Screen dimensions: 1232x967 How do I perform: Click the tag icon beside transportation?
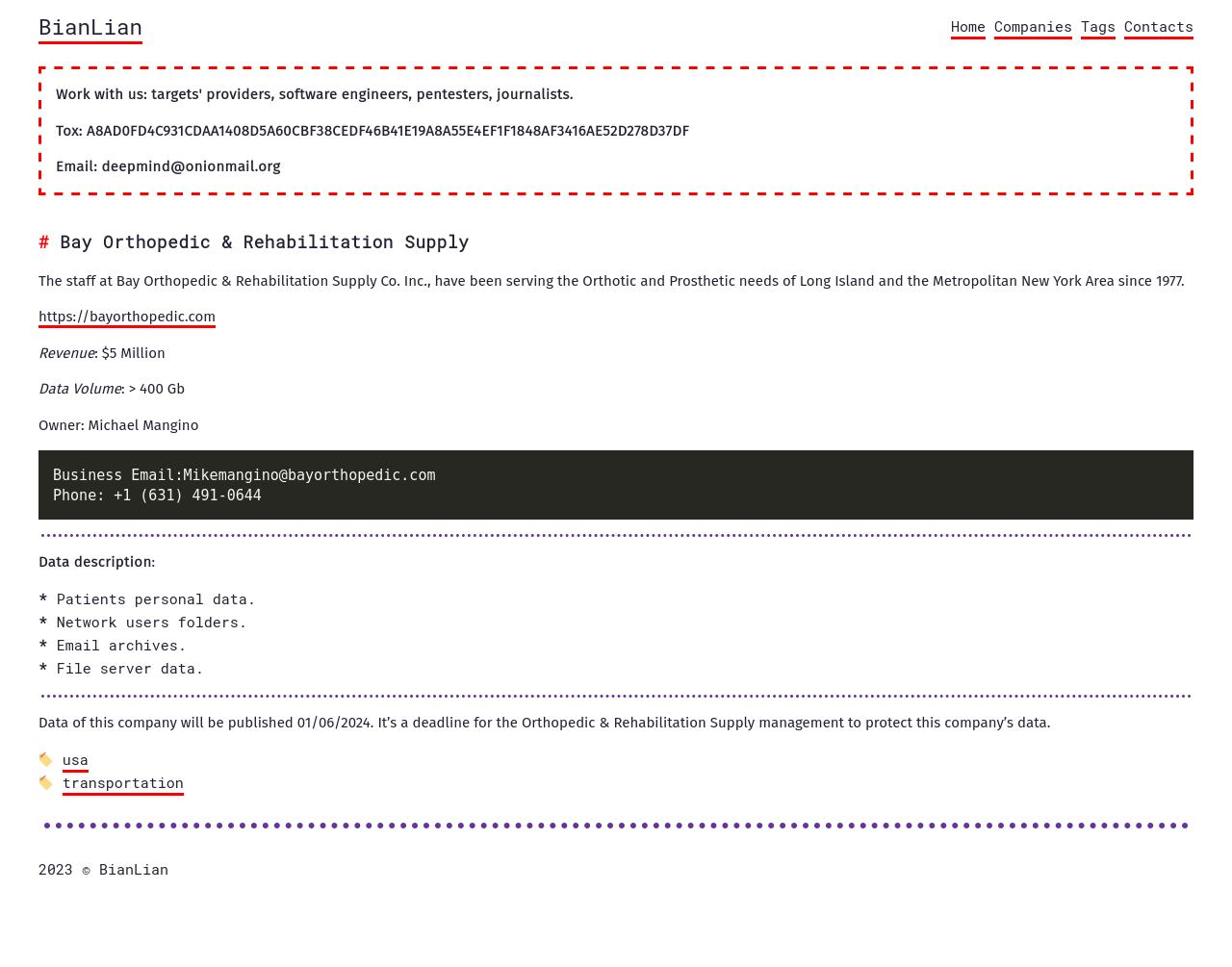(45, 783)
